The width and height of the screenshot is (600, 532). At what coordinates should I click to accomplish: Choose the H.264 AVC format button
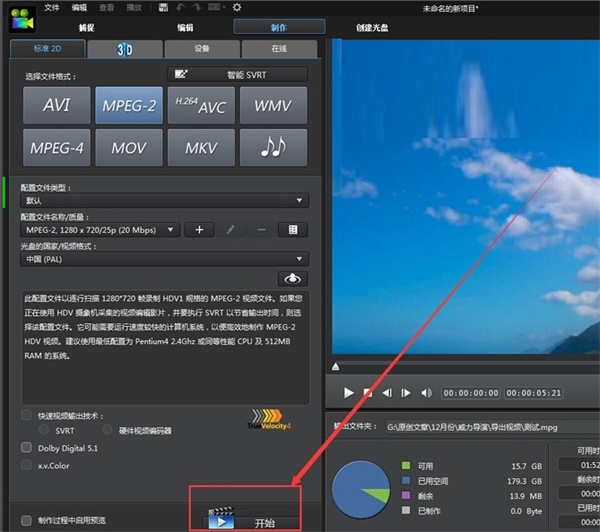tap(200, 104)
